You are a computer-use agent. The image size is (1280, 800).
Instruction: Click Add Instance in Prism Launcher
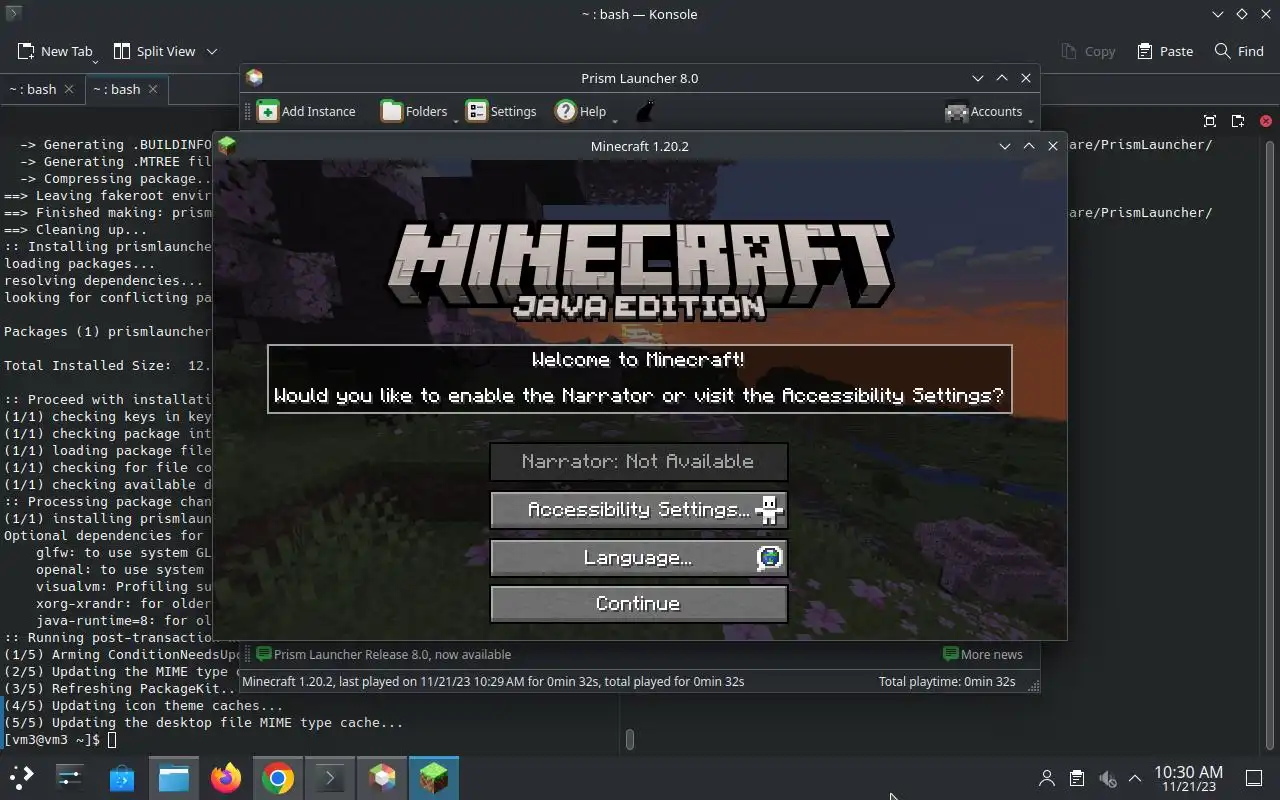click(x=306, y=111)
